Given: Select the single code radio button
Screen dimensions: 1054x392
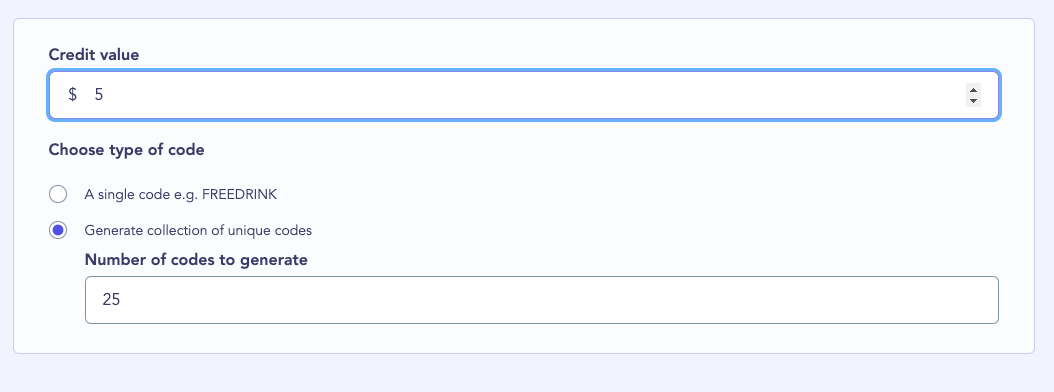Looking at the screenshot, I should click(x=58, y=194).
